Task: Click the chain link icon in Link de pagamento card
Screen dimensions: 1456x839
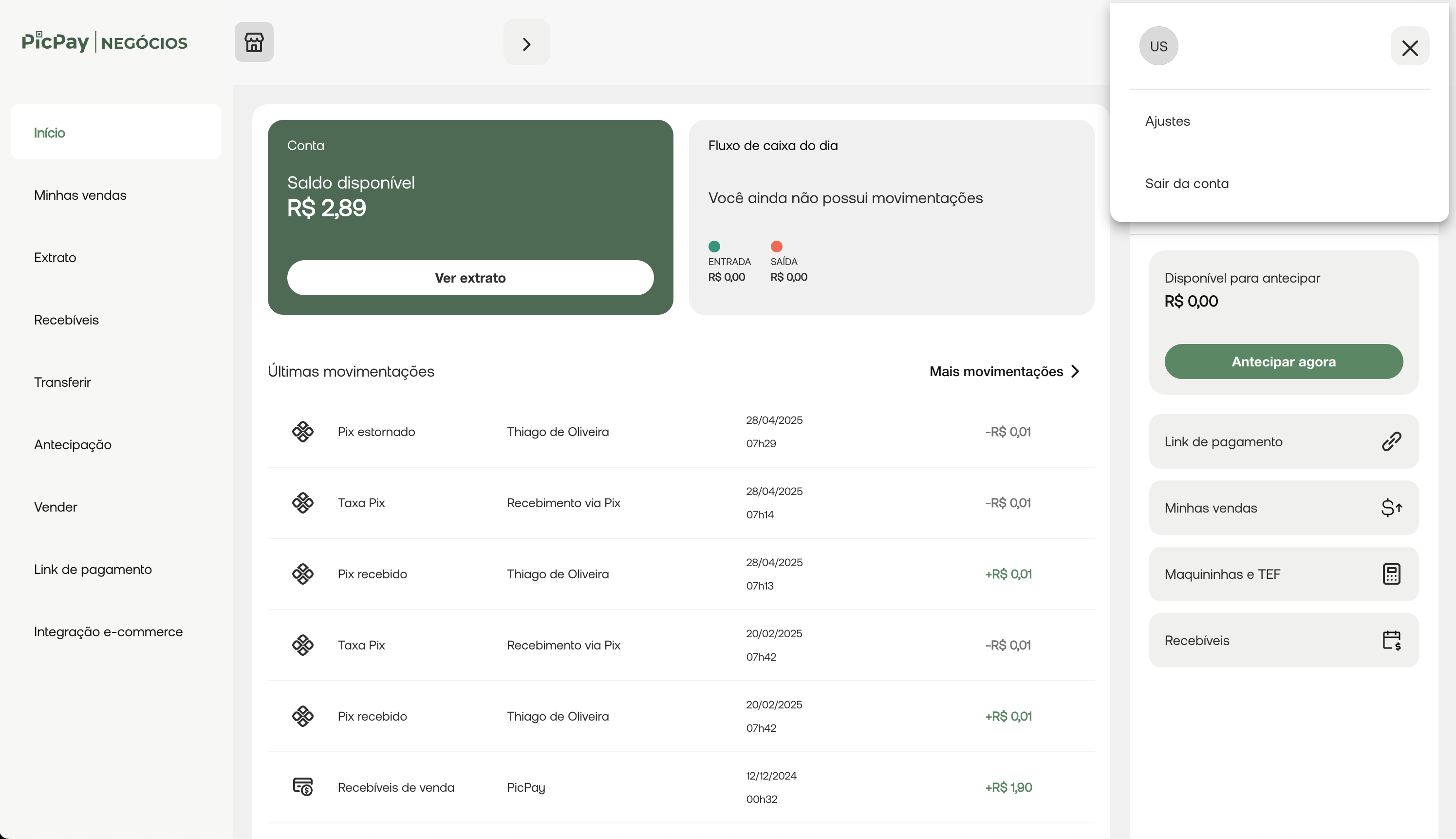Action: pyautogui.click(x=1391, y=441)
